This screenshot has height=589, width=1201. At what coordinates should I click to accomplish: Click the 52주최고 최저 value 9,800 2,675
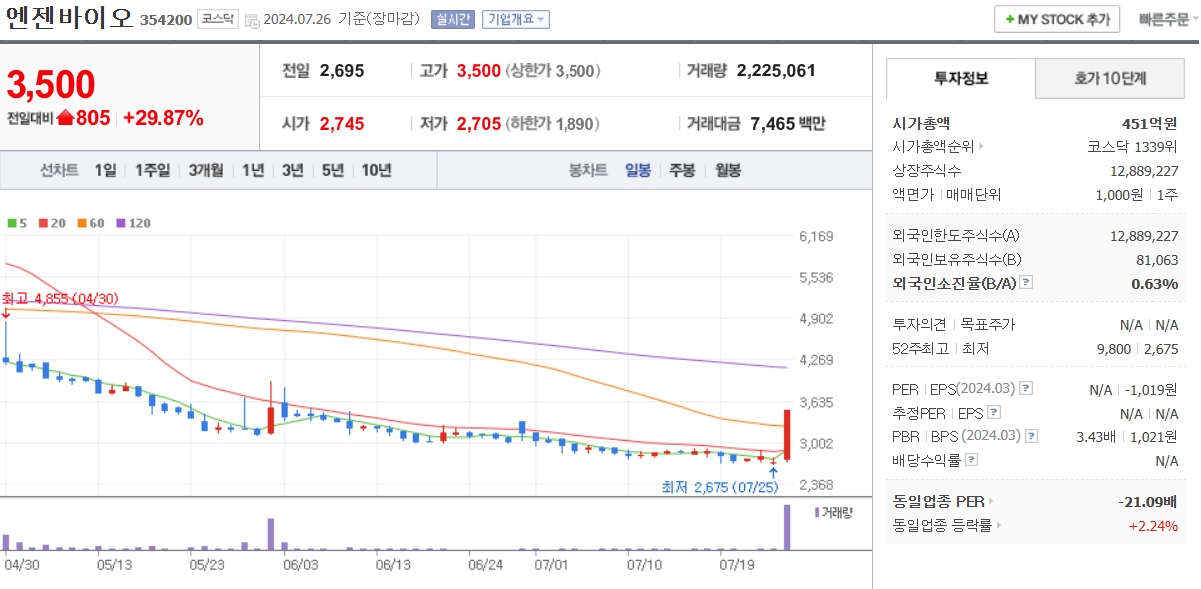tap(1137, 349)
